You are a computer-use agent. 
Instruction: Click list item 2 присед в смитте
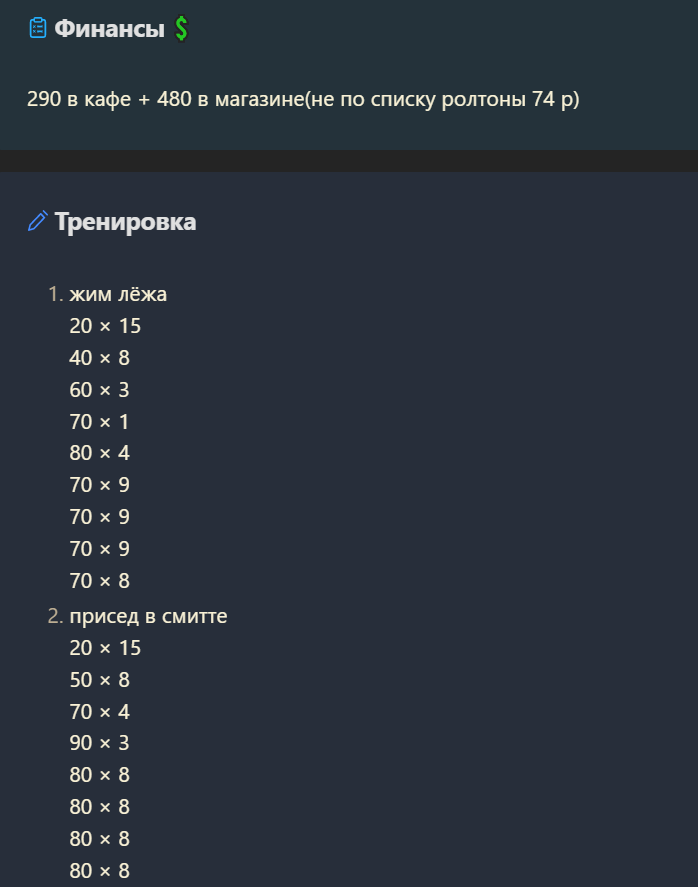click(148, 616)
